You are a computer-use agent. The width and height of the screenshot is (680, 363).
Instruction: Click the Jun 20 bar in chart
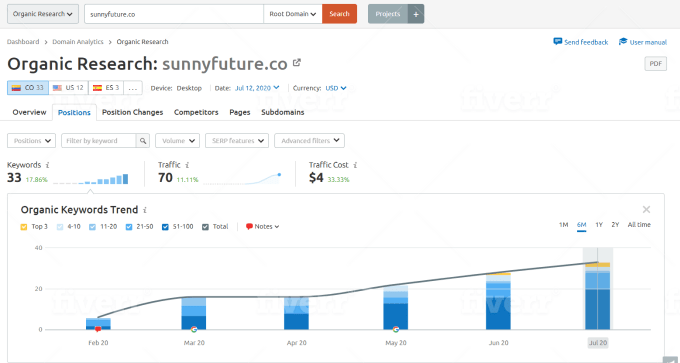tap(498, 301)
